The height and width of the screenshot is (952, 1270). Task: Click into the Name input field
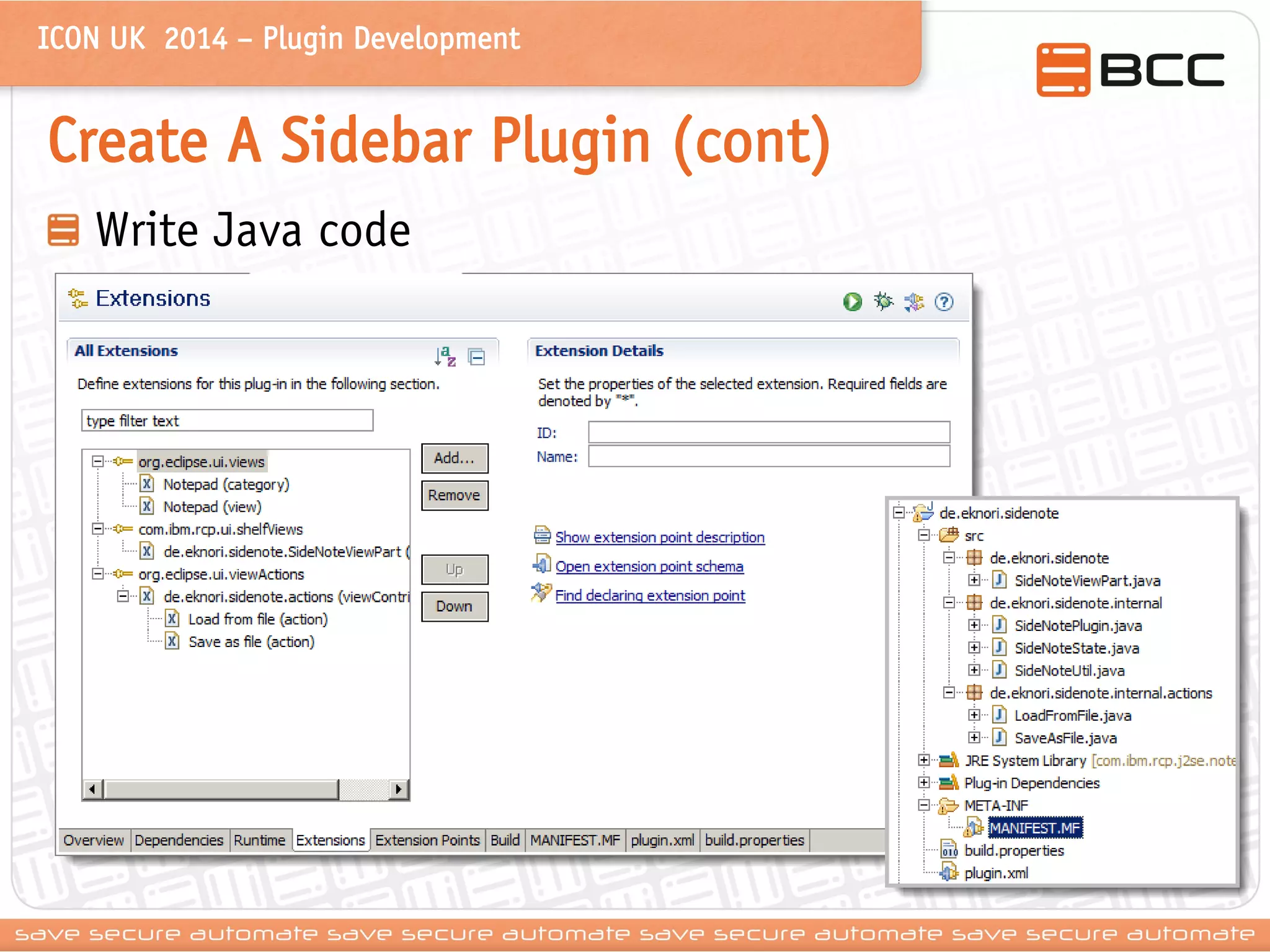tap(769, 456)
